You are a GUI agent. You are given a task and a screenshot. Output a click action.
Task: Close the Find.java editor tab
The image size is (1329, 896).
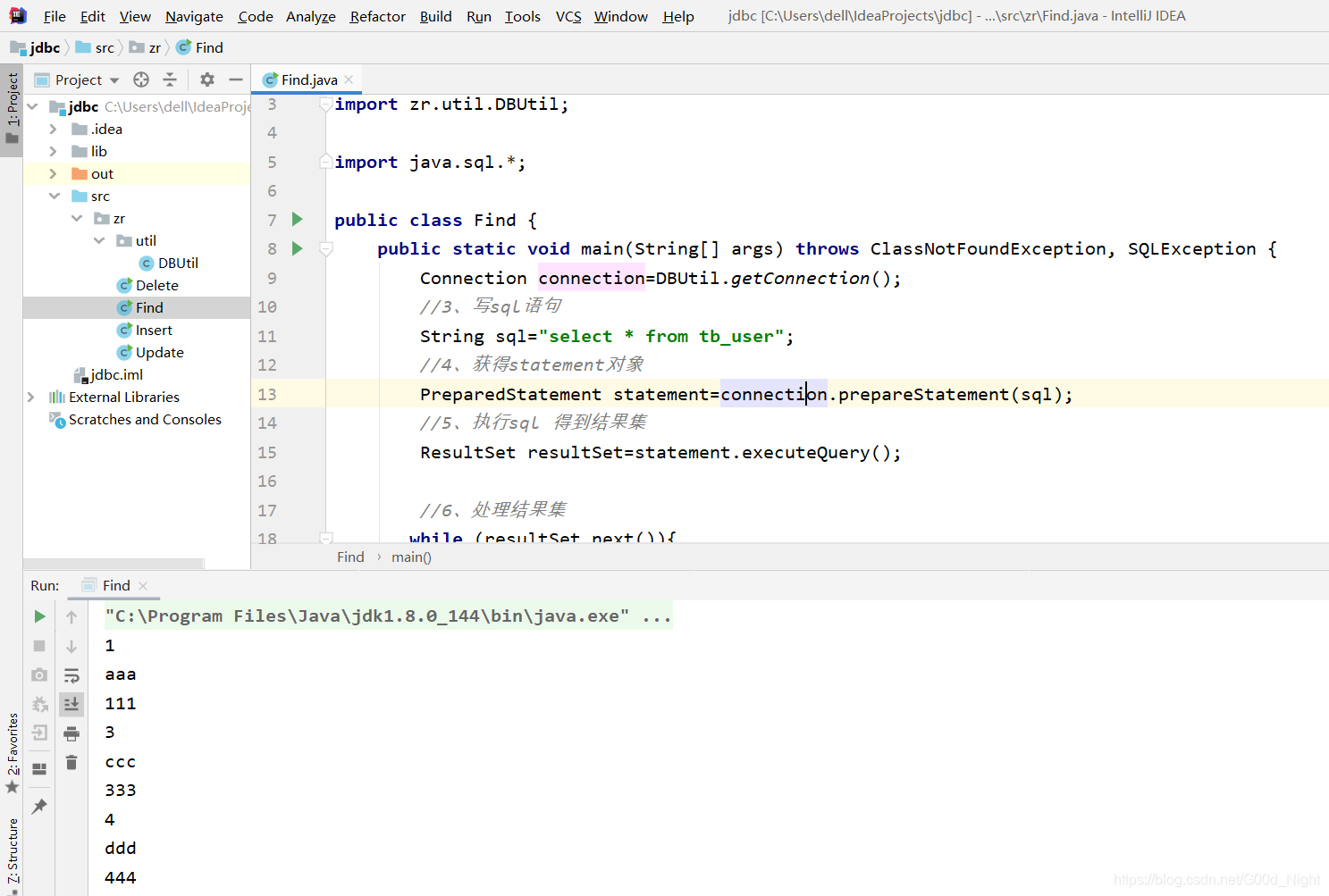pyautogui.click(x=349, y=80)
